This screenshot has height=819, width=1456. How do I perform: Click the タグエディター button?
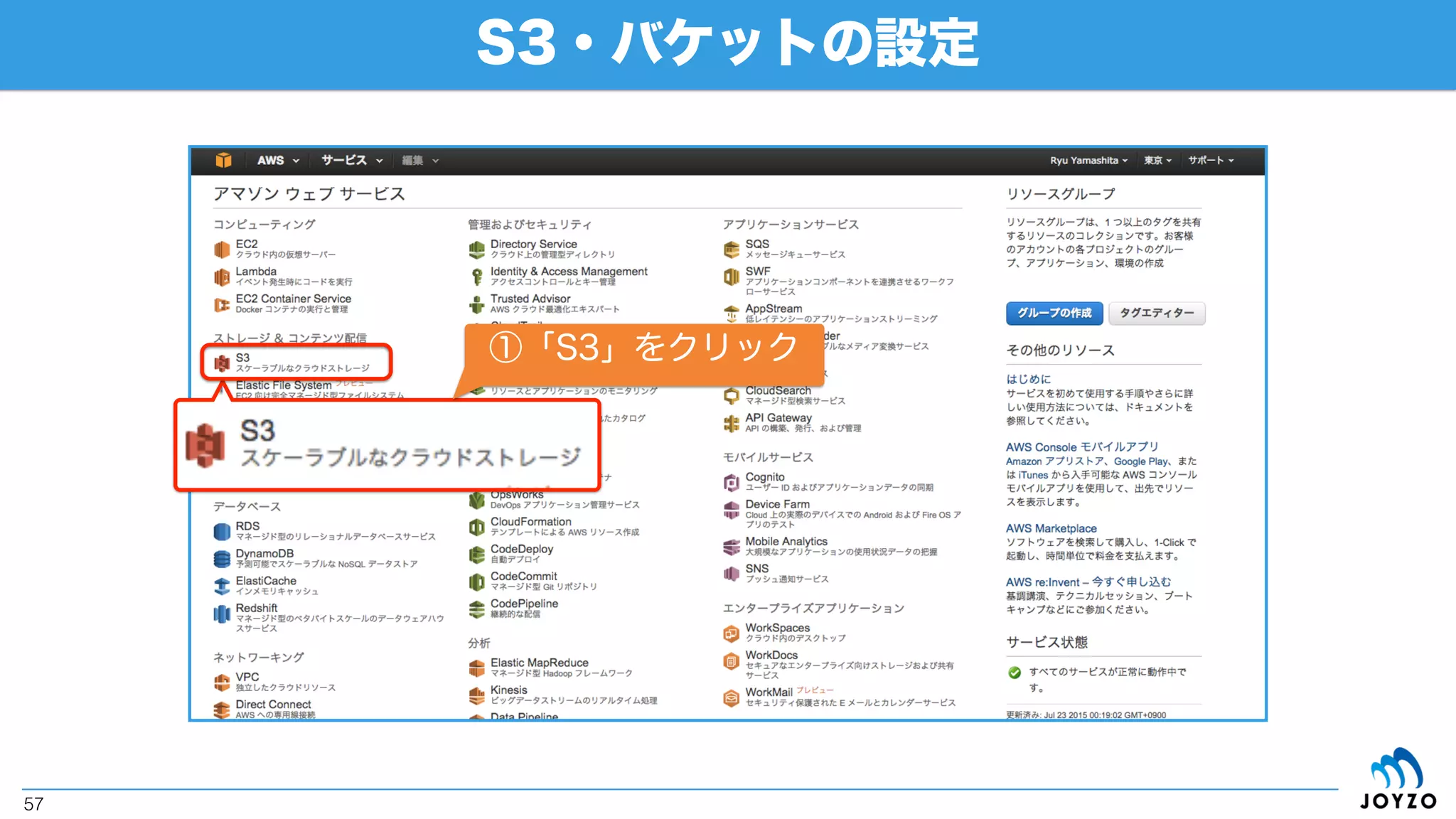point(1157,313)
